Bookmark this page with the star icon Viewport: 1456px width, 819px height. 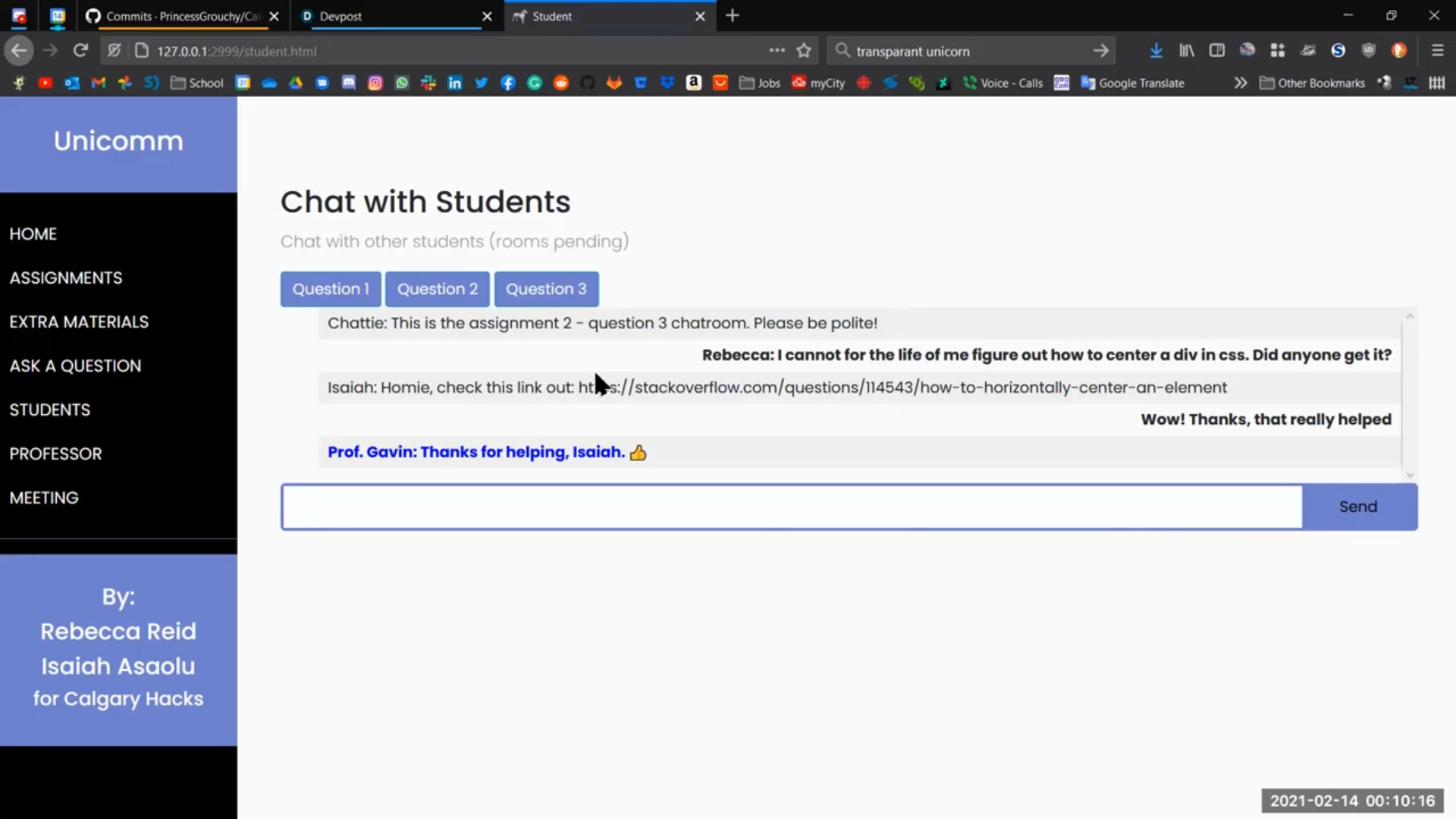(x=804, y=51)
